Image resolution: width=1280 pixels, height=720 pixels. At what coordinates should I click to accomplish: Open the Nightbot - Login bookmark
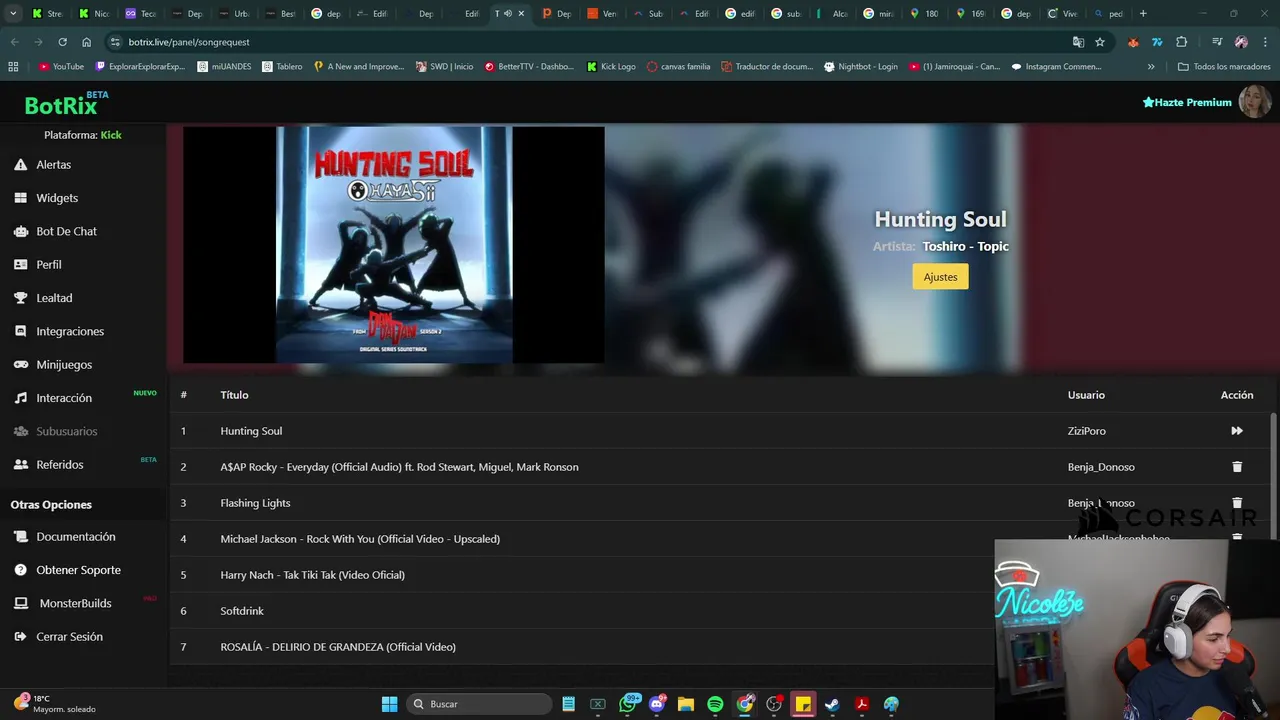860,67
